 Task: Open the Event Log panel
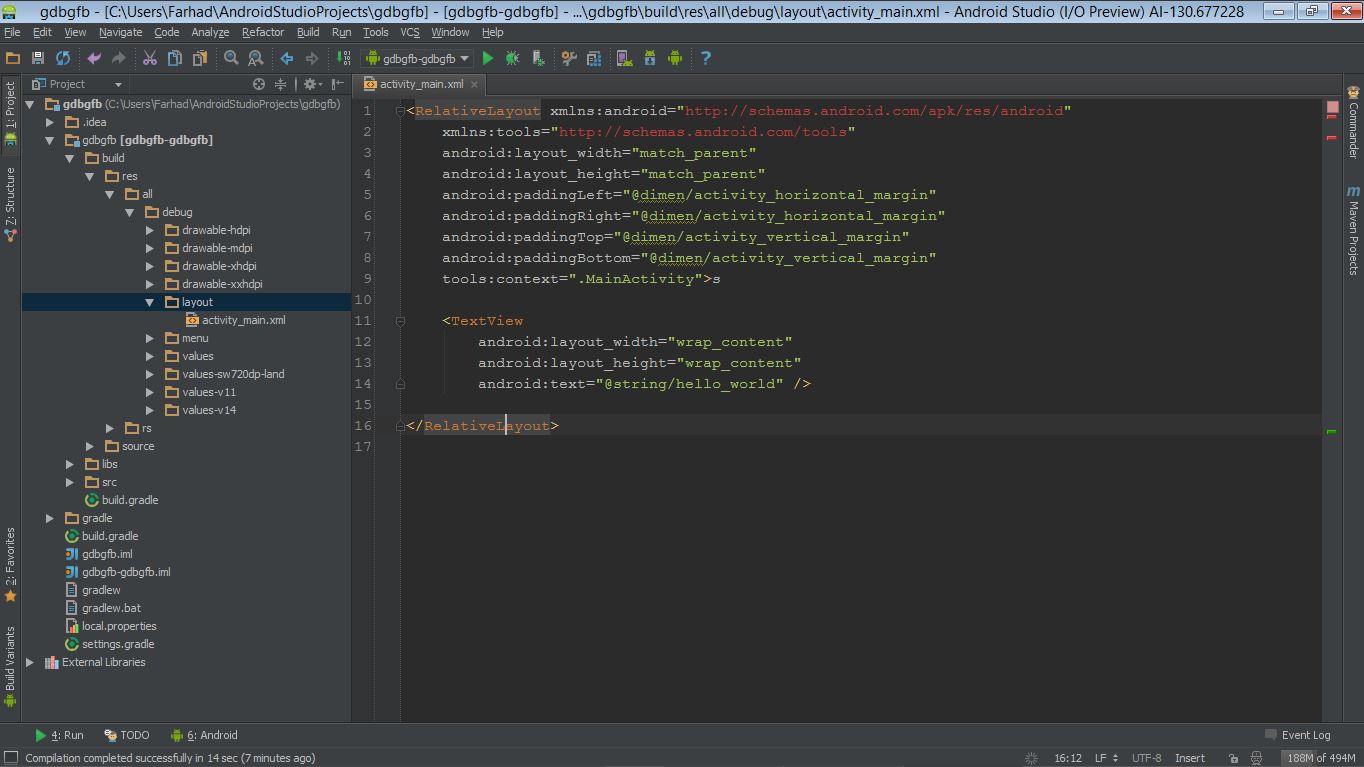tap(1298, 735)
